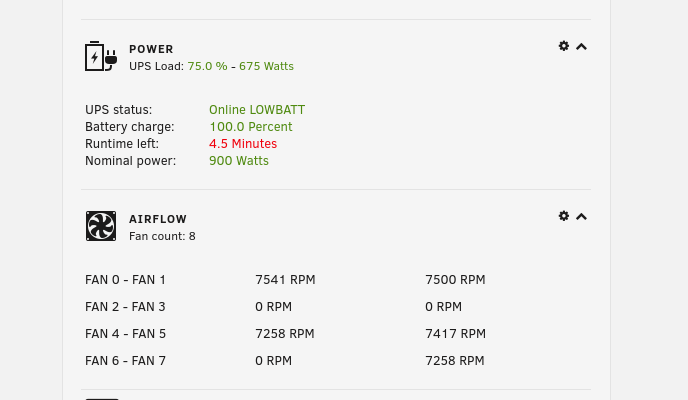The width and height of the screenshot is (688, 400).
Task: Click the 7417 RPM fan reading
Action: 455,334
